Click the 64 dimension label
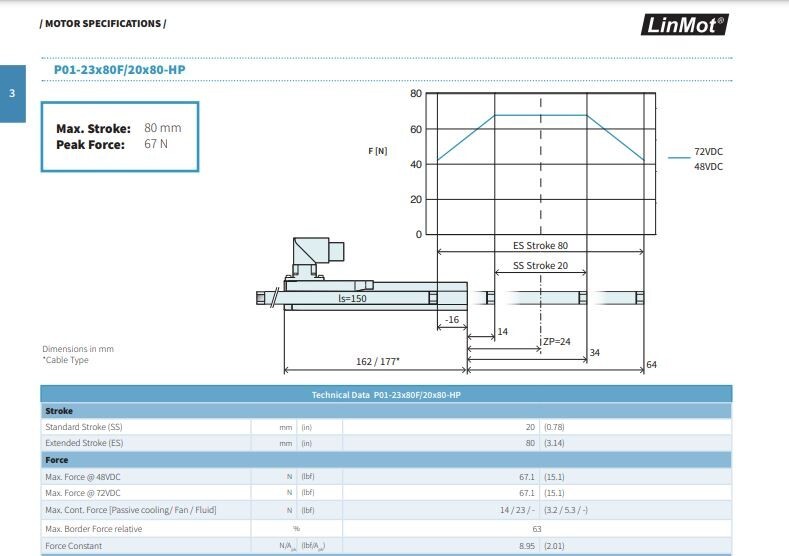The height and width of the screenshot is (556, 789). point(652,364)
